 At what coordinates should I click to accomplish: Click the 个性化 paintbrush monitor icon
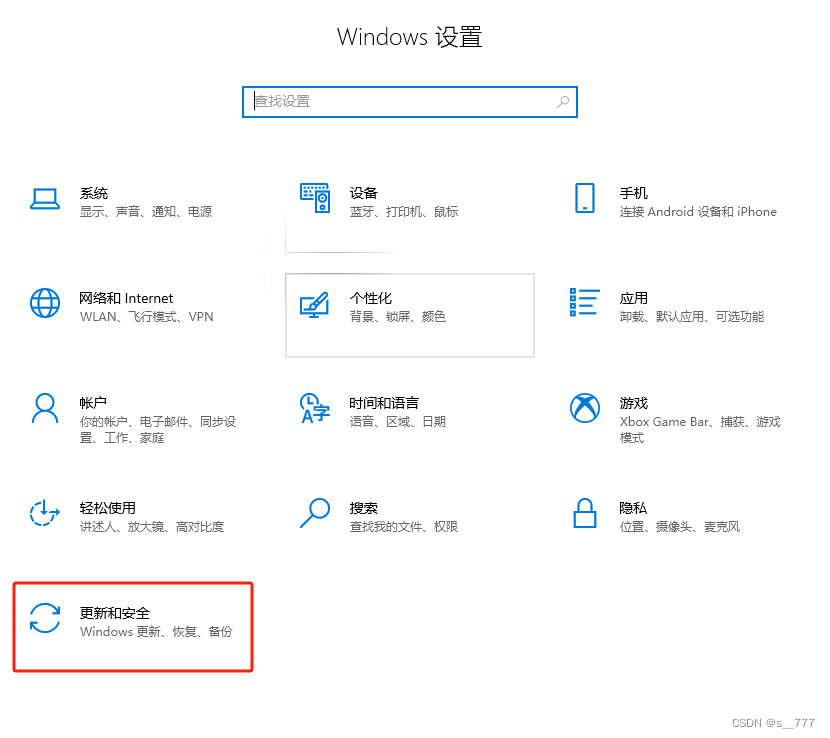314,304
